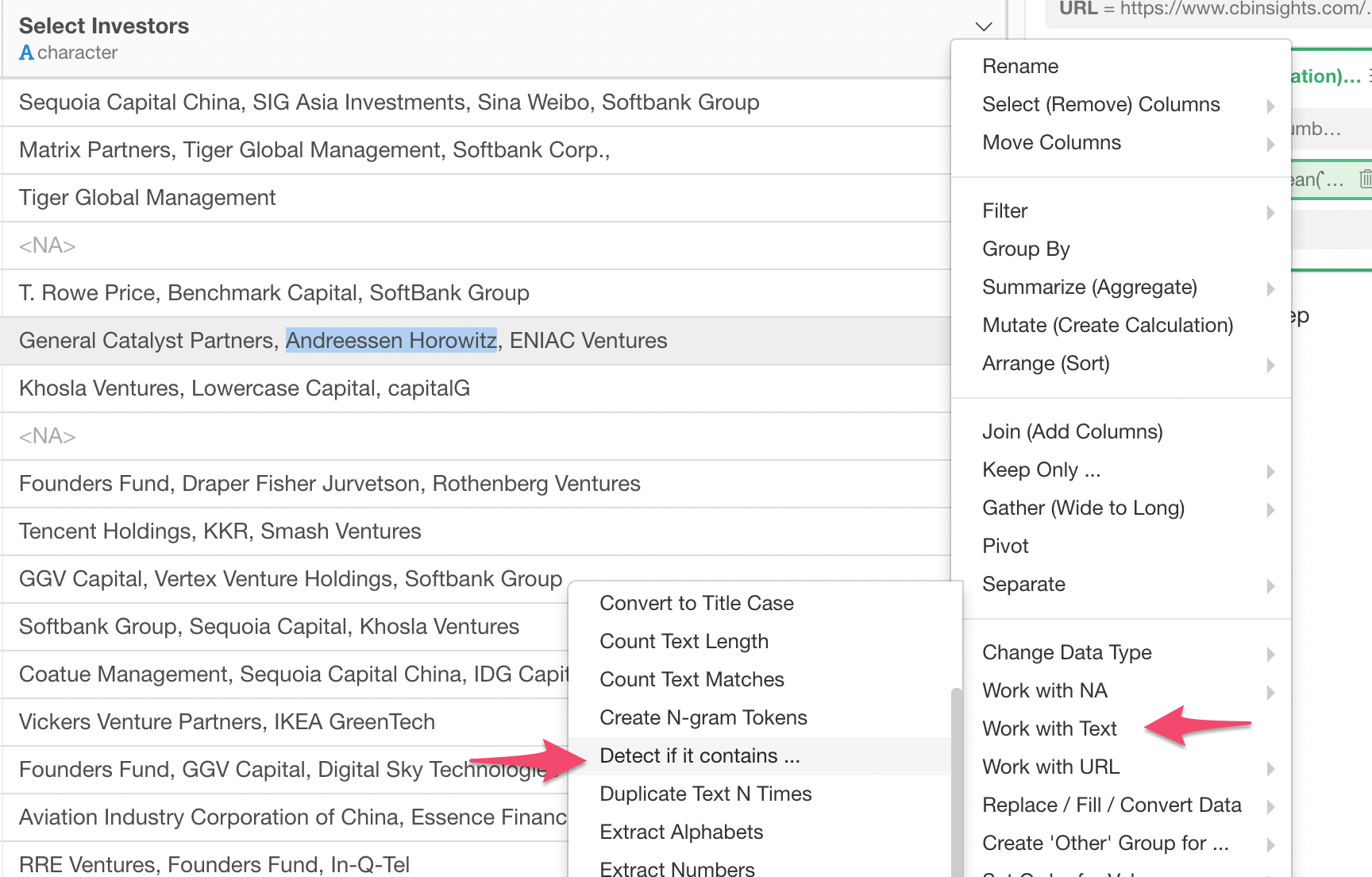This screenshot has height=877, width=1372.
Task: Open Summarize (Aggregate) submenu
Action: 1121,287
